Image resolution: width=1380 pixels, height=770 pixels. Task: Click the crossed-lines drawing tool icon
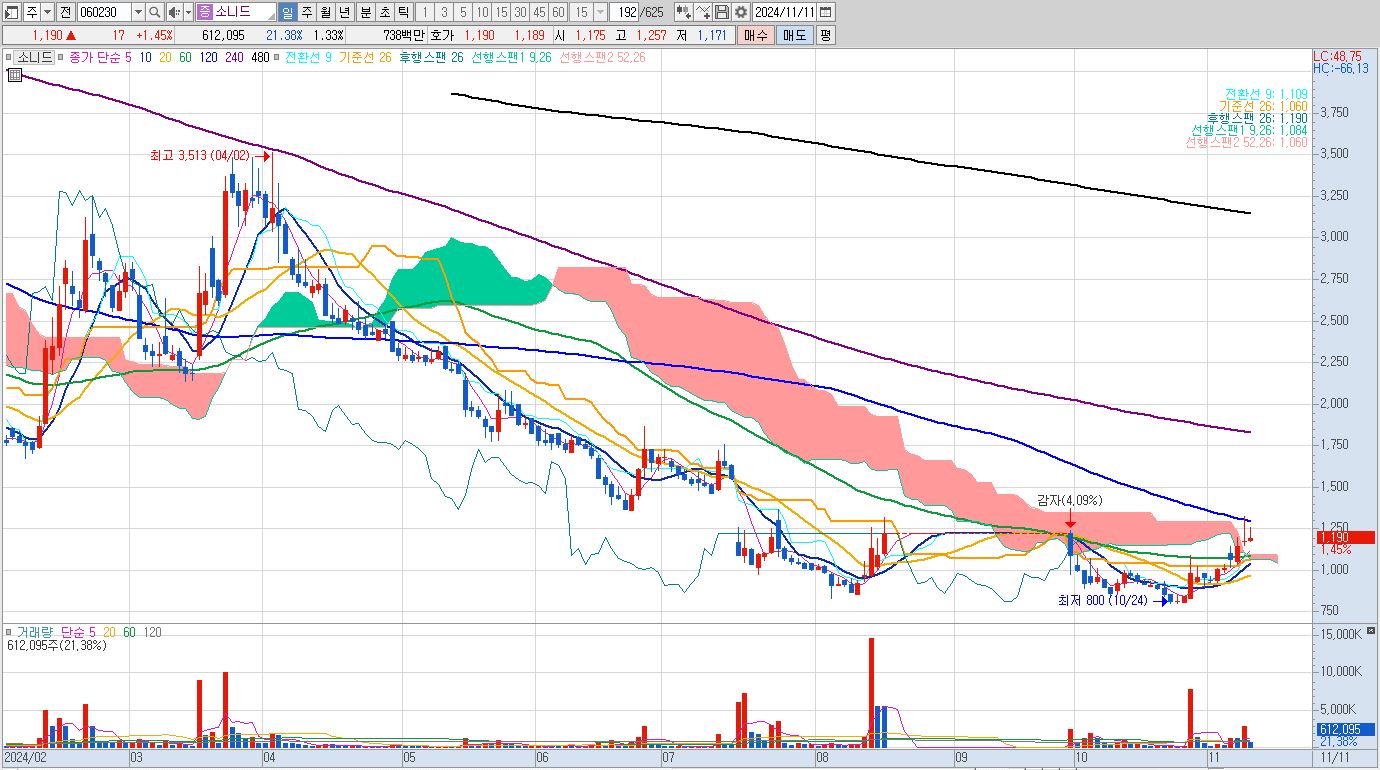pyautogui.click(x=703, y=12)
